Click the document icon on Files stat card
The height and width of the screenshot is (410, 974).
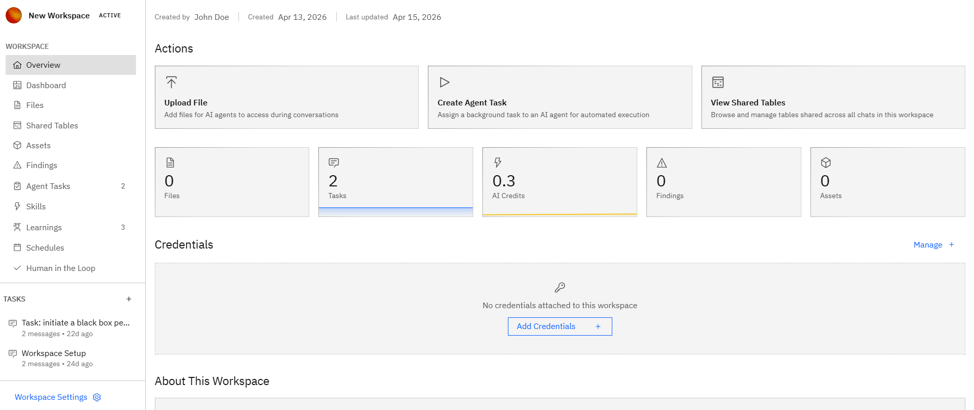point(170,163)
